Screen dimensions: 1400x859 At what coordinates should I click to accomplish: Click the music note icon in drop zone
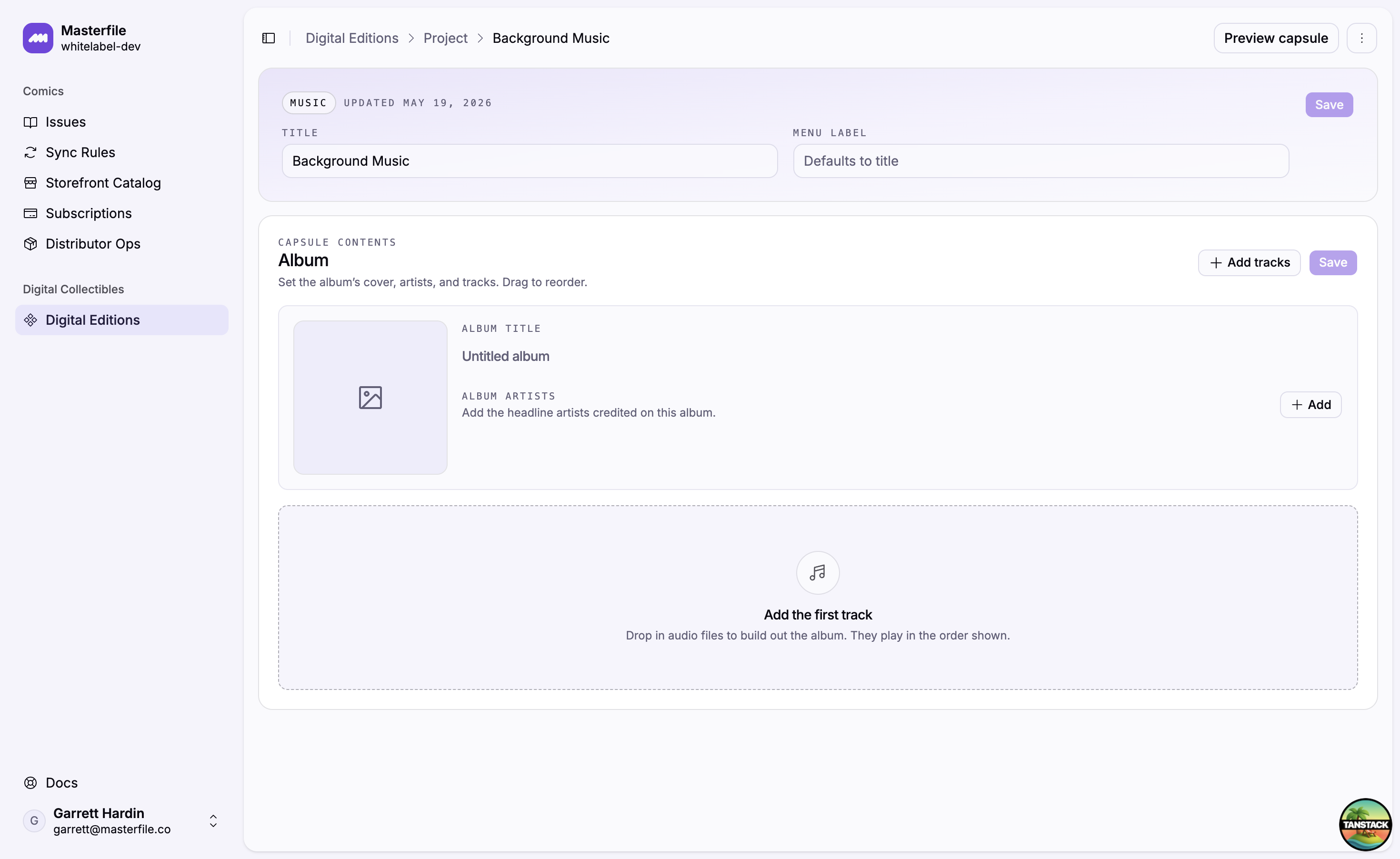point(818,573)
